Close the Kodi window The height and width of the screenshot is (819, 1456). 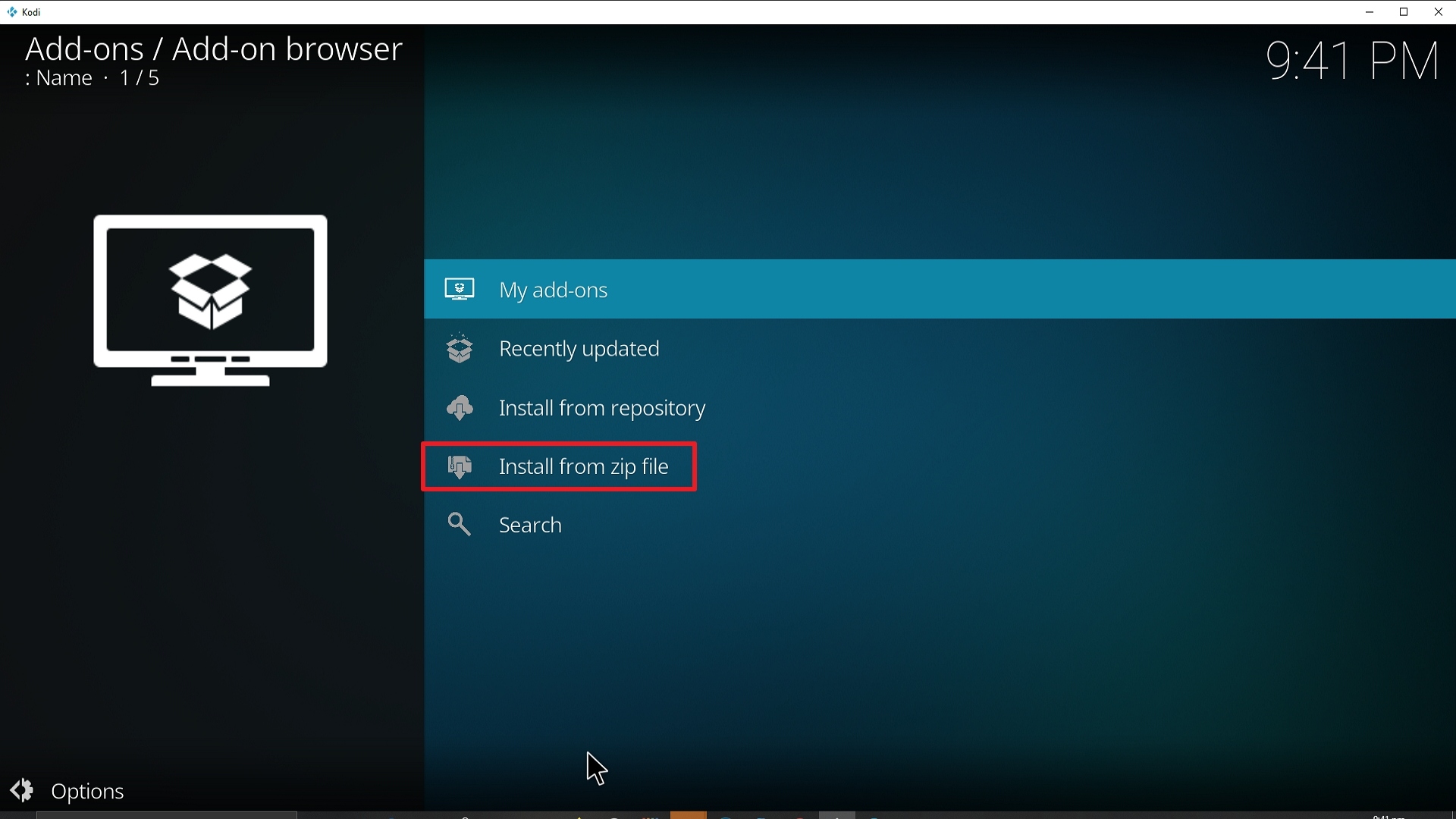click(x=1439, y=12)
